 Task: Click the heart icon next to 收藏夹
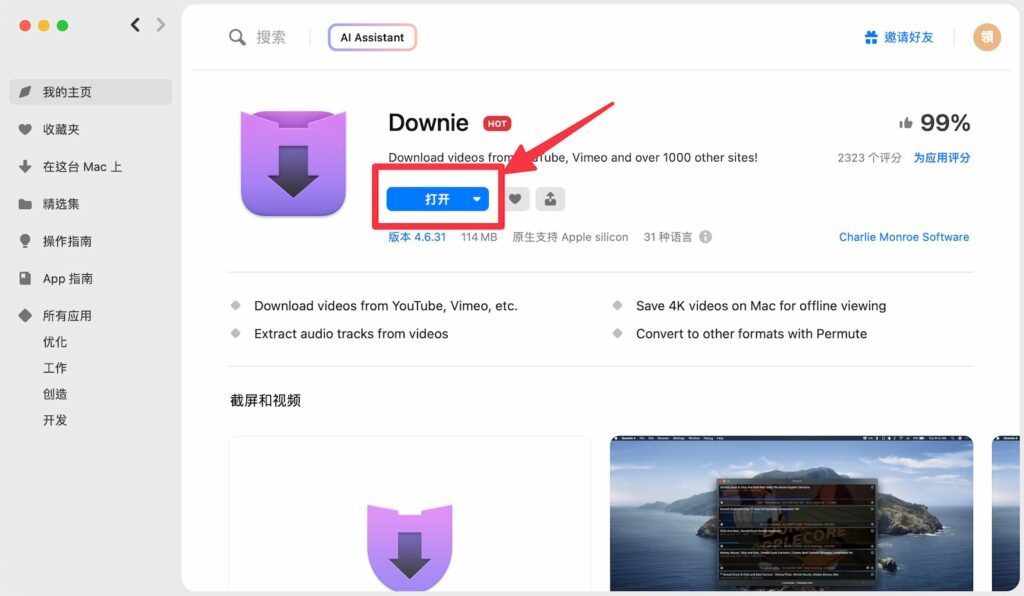click(x=25, y=129)
